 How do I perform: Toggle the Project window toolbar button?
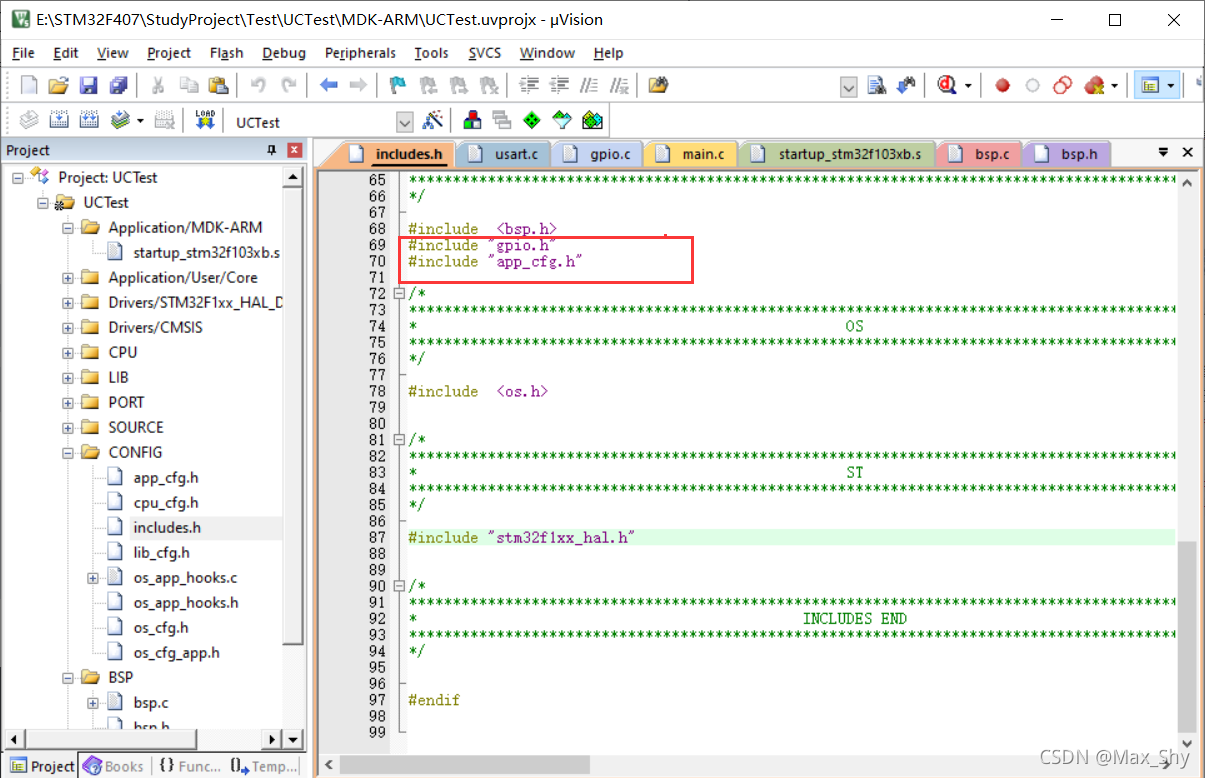(x=1149, y=86)
